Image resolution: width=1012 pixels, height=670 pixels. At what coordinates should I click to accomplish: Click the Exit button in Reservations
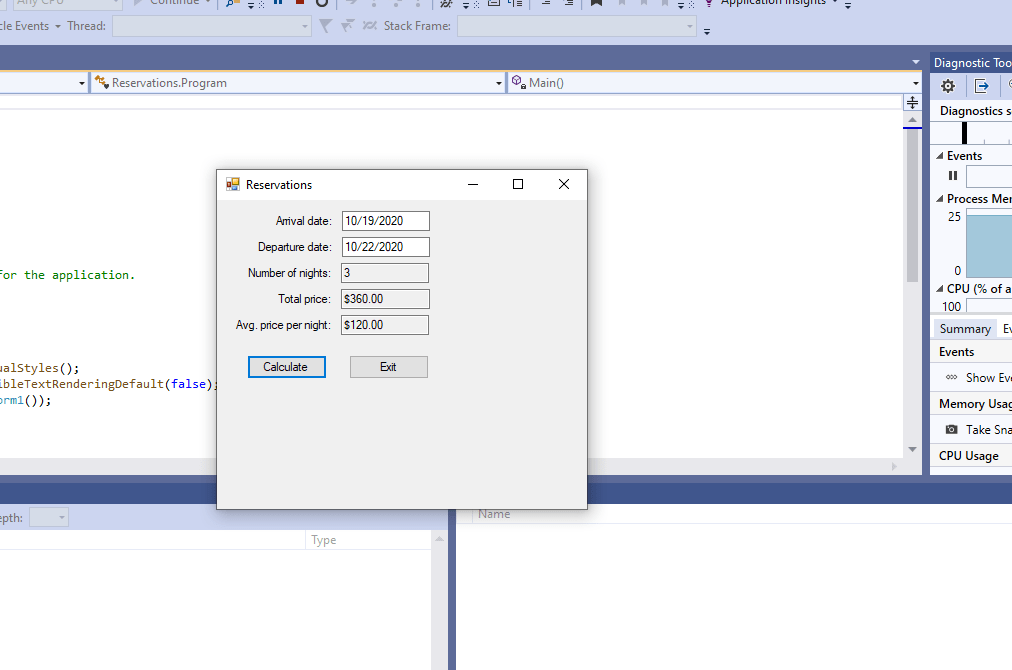point(389,367)
